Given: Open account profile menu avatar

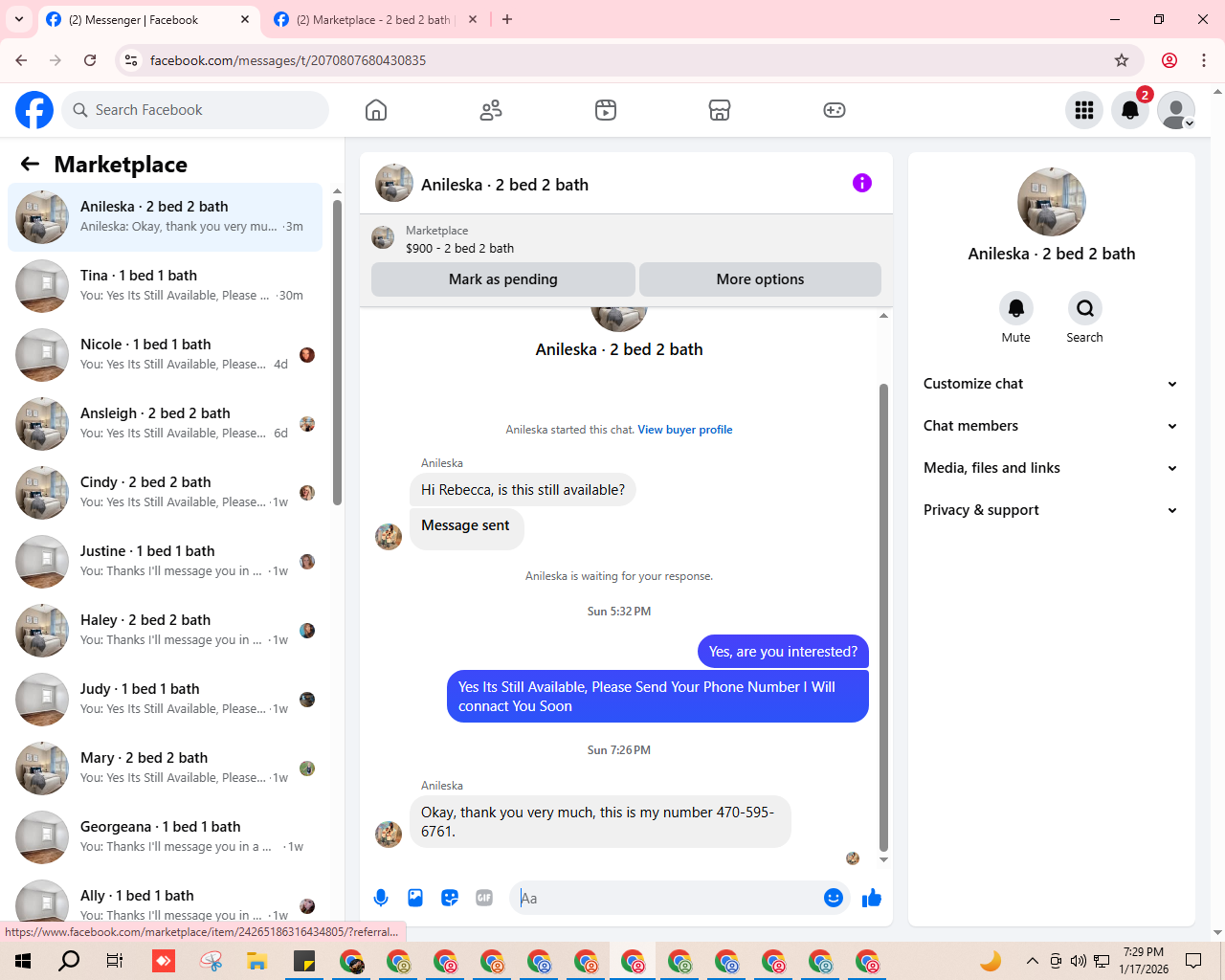Looking at the screenshot, I should (1176, 110).
